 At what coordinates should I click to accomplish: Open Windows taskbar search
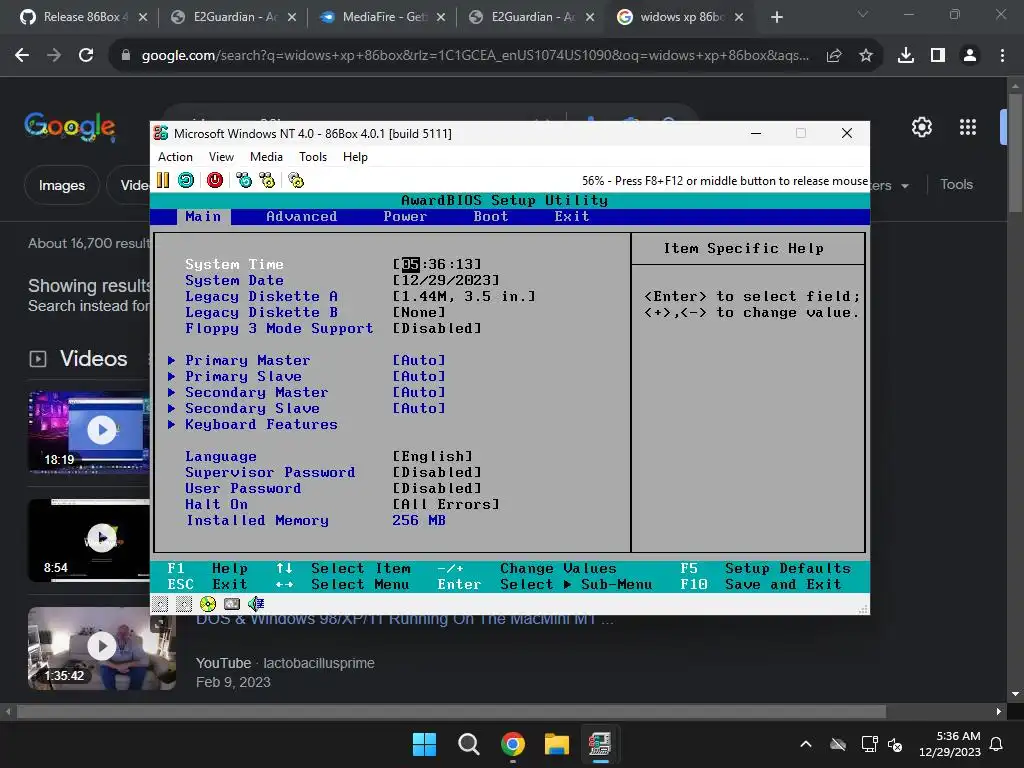468,744
